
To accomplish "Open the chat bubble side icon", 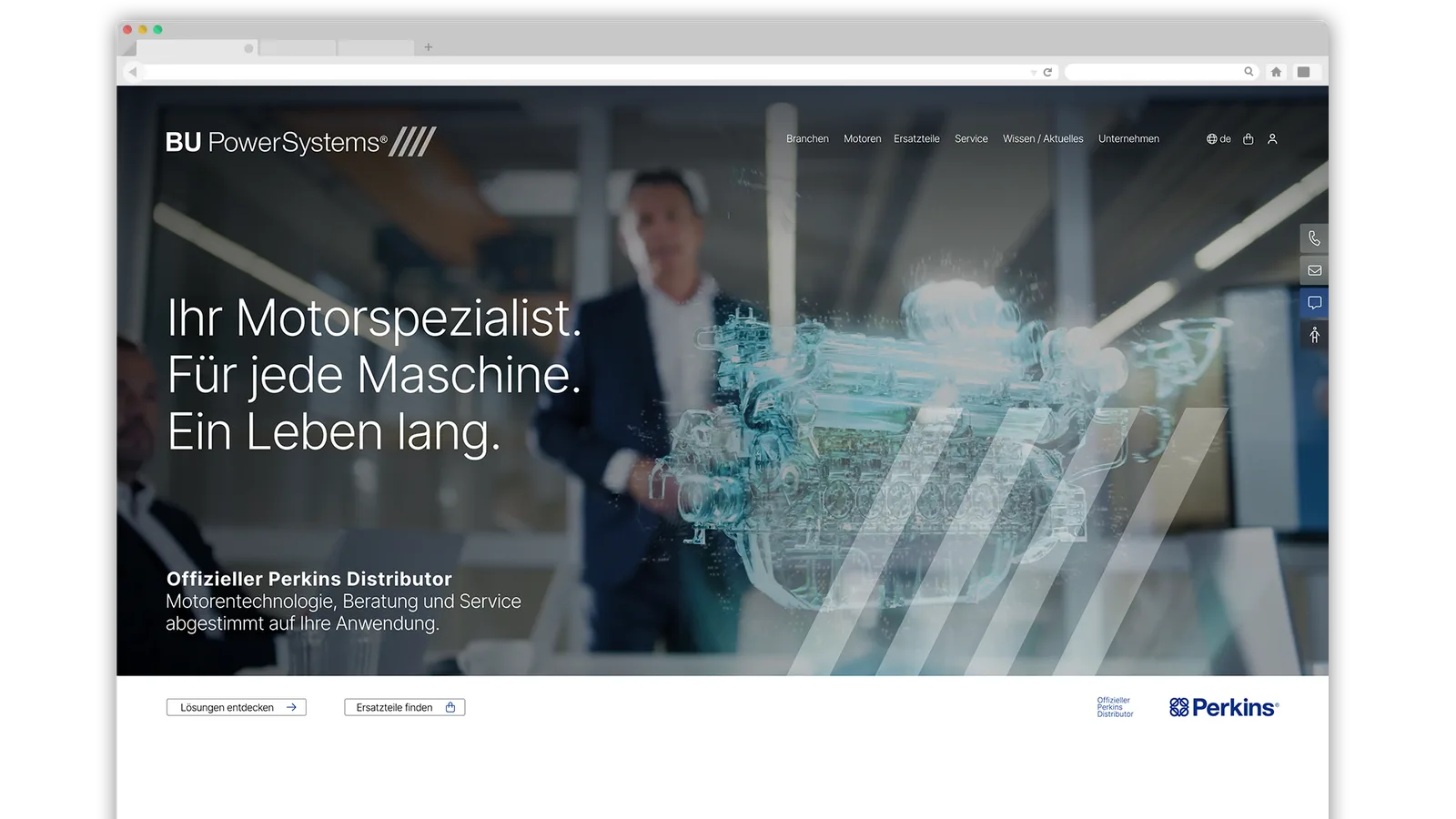I will [x=1314, y=303].
